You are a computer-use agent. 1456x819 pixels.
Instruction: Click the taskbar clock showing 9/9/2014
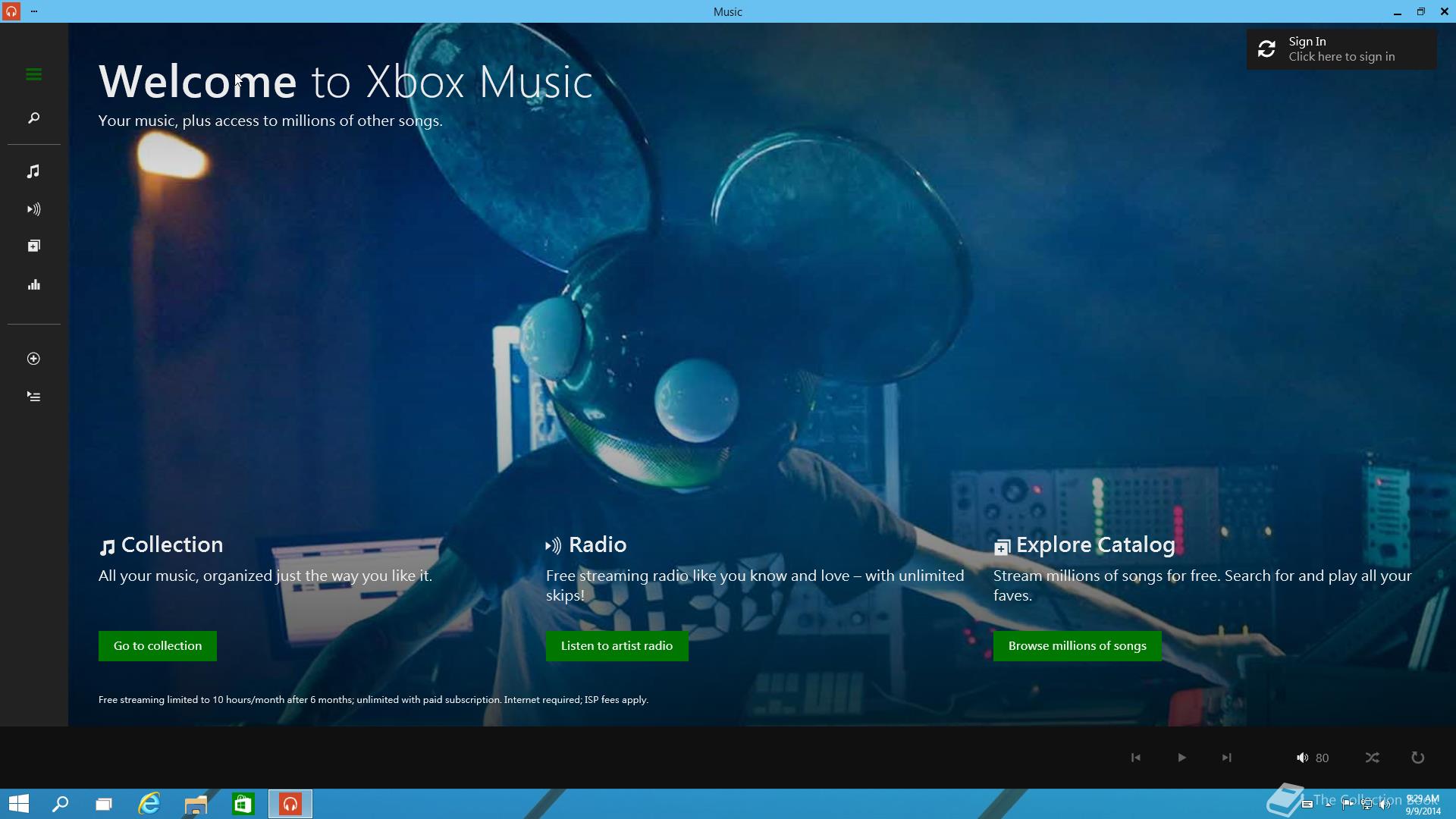[1423, 805]
